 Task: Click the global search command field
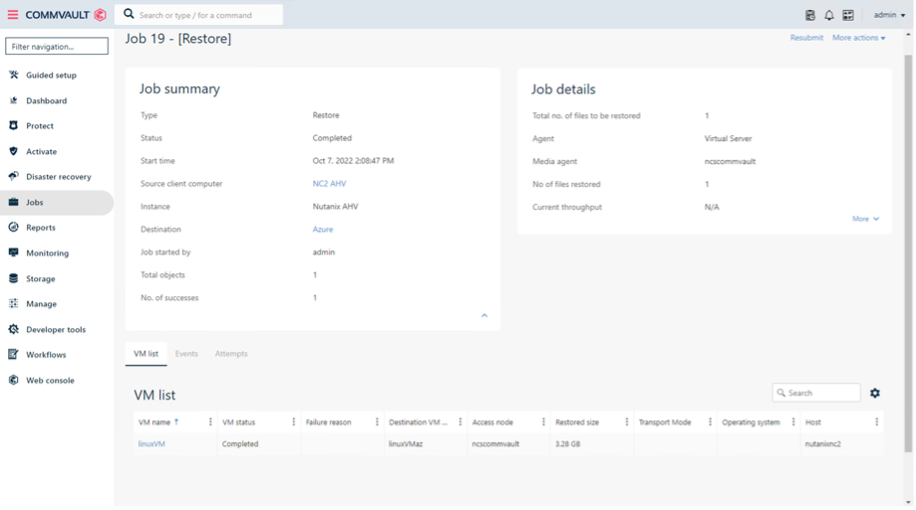click(199, 15)
